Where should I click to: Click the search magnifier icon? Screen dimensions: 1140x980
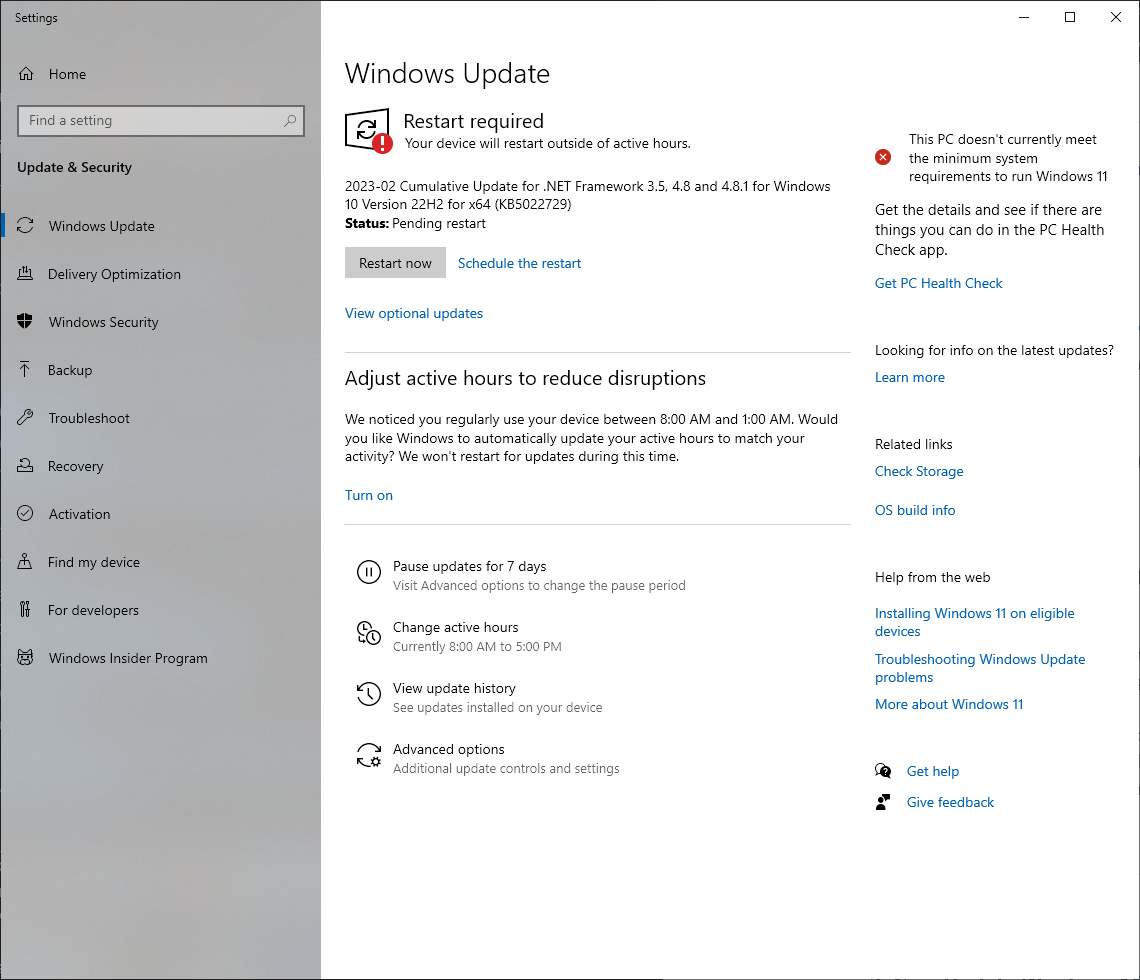(290, 120)
